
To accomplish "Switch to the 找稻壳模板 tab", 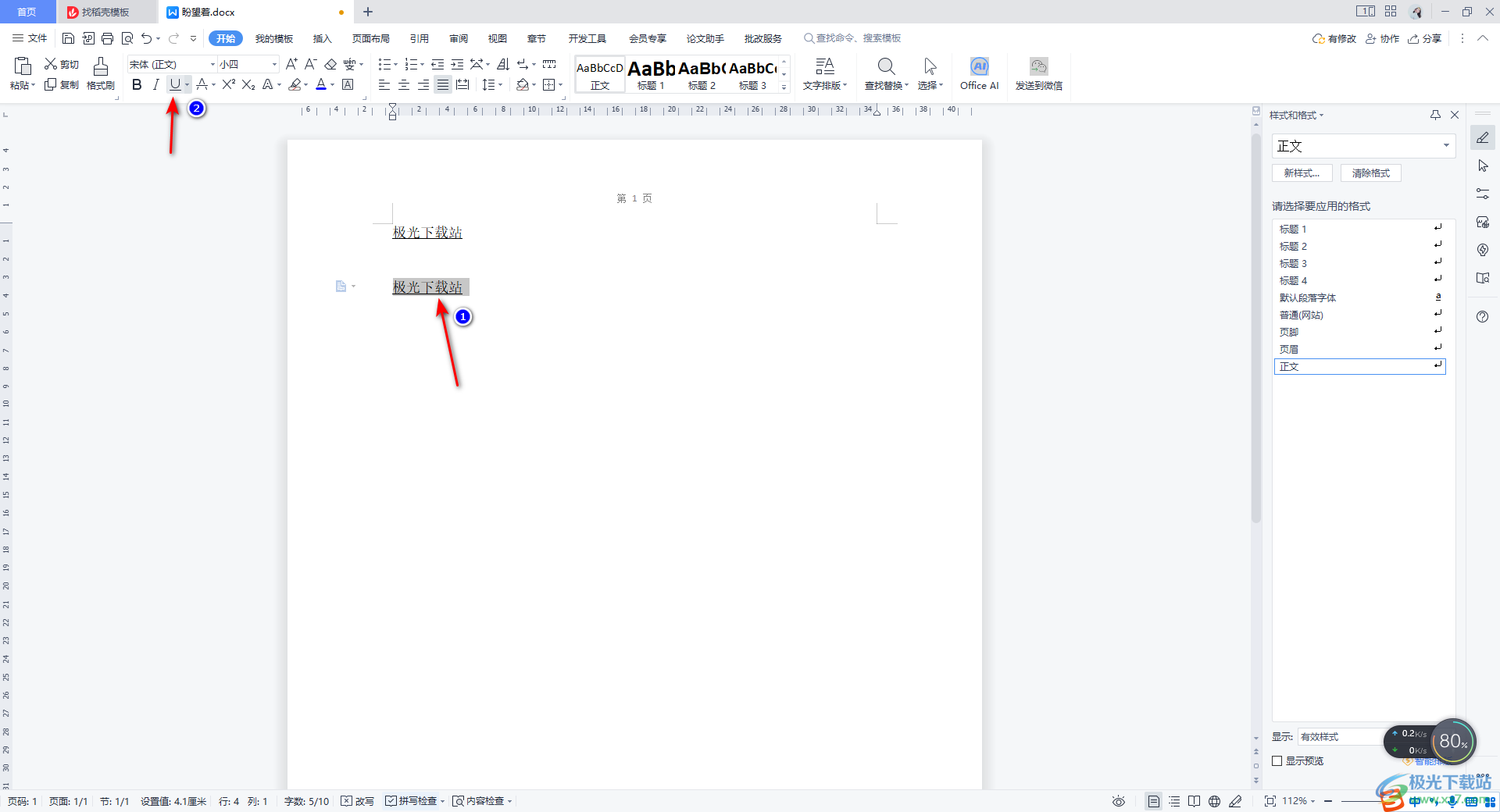I will (105, 12).
